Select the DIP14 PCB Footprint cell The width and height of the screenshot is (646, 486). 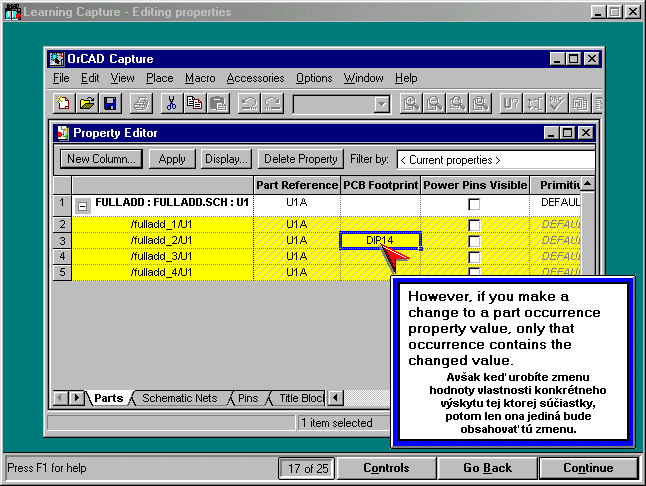(380, 240)
